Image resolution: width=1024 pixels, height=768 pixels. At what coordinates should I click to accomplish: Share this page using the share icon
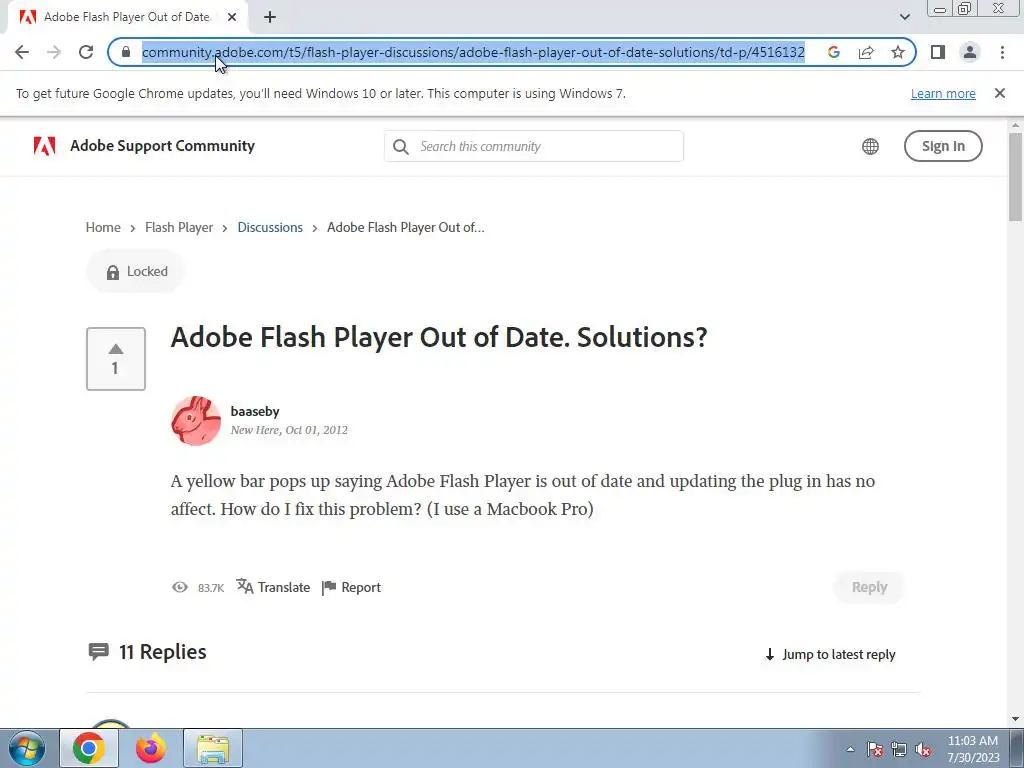(866, 52)
